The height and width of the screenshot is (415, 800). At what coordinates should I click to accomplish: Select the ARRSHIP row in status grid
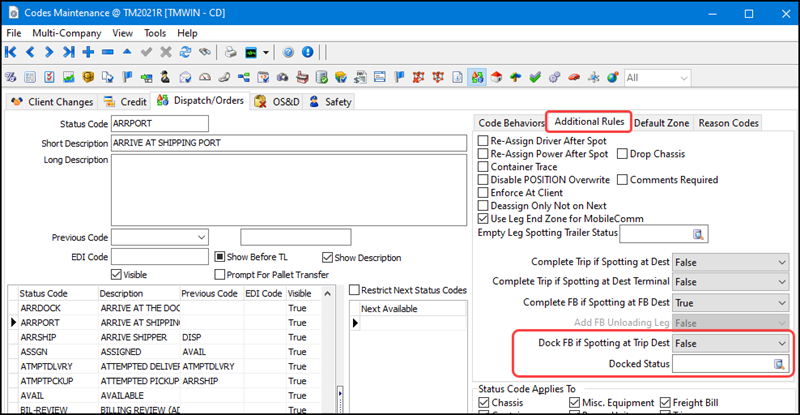point(40,337)
